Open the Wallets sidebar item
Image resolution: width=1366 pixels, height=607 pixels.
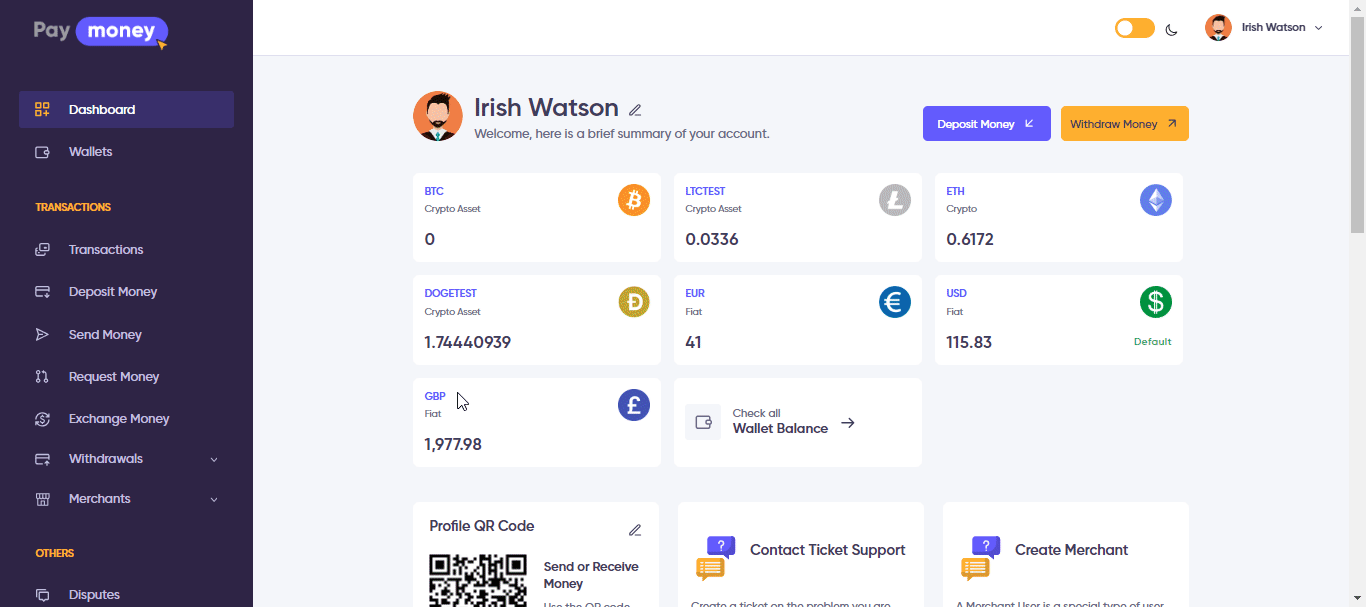(90, 152)
